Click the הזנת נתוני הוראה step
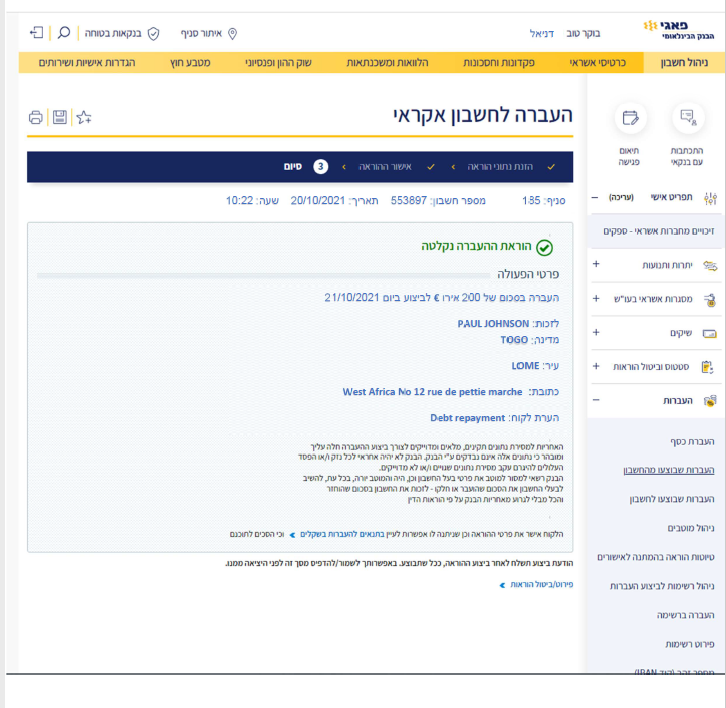Screen dimensions: 726x708 coord(500,167)
